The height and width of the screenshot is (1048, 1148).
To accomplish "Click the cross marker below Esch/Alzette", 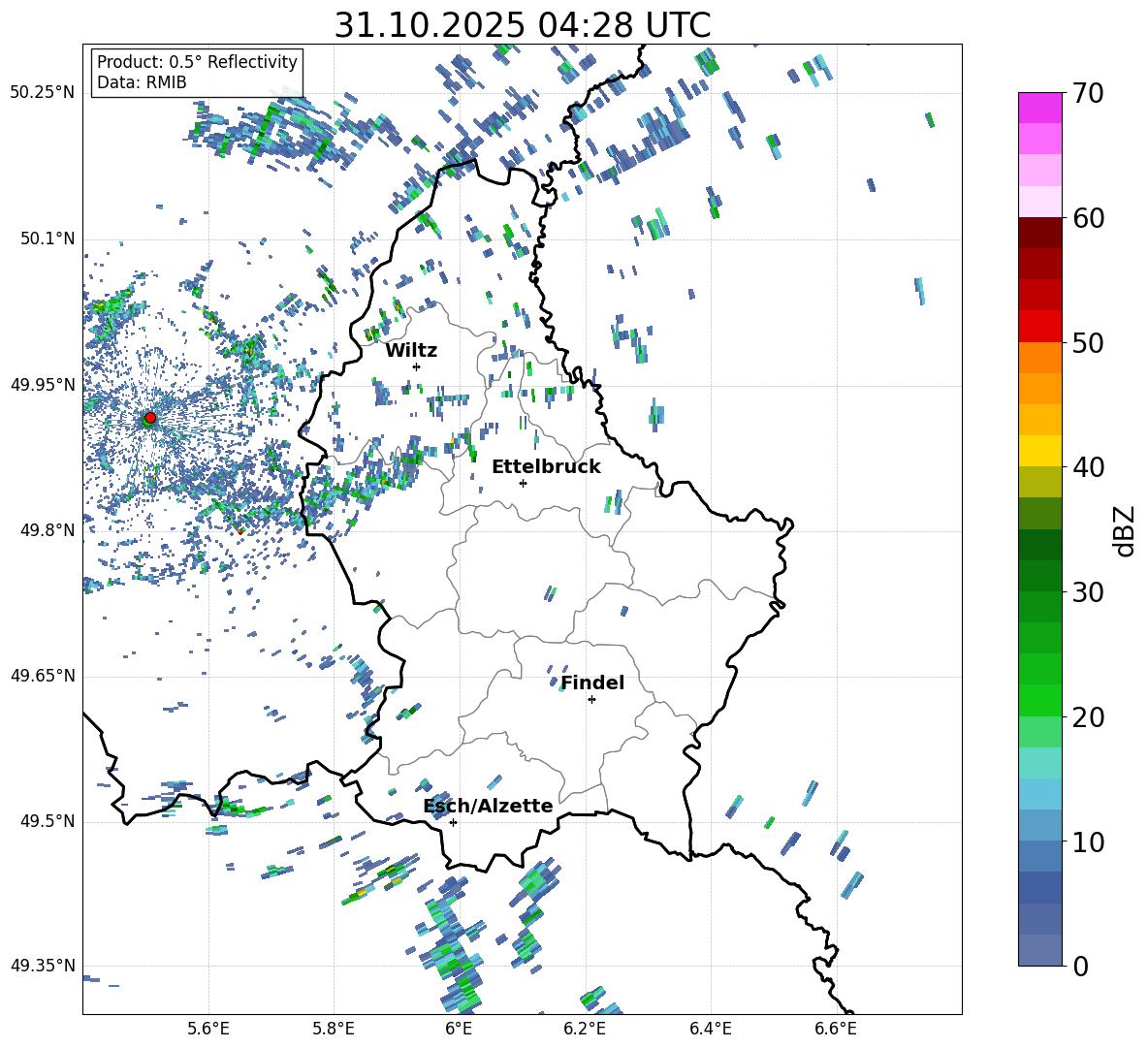I will [x=453, y=822].
